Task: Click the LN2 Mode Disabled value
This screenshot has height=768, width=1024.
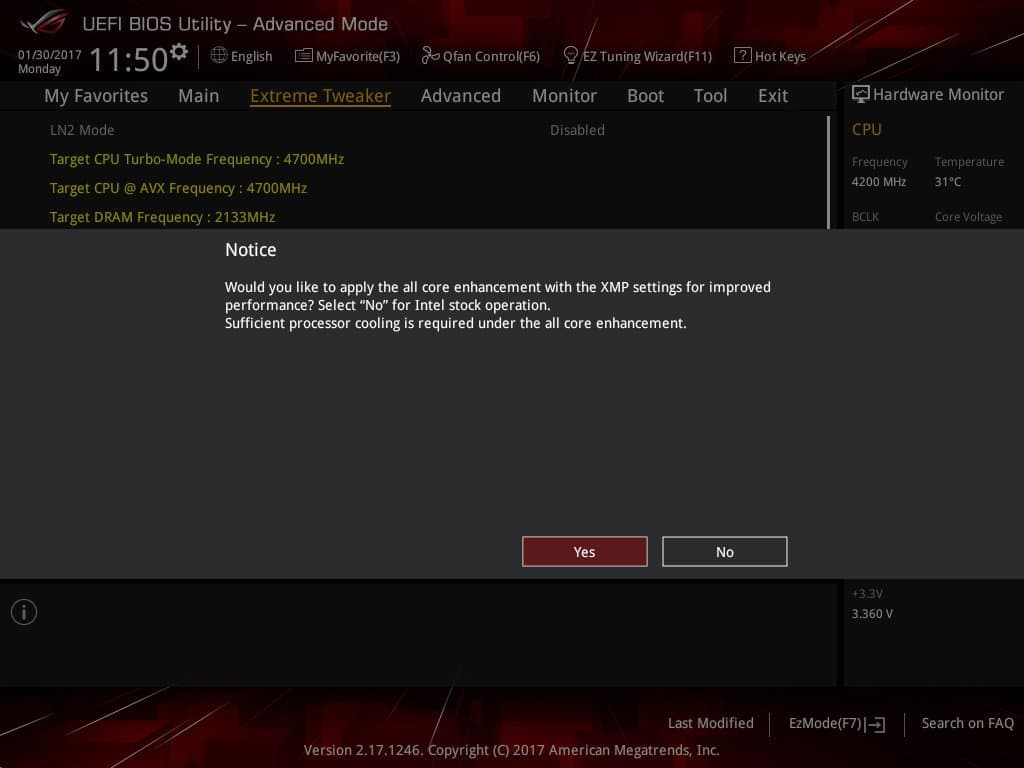Action: (577, 130)
